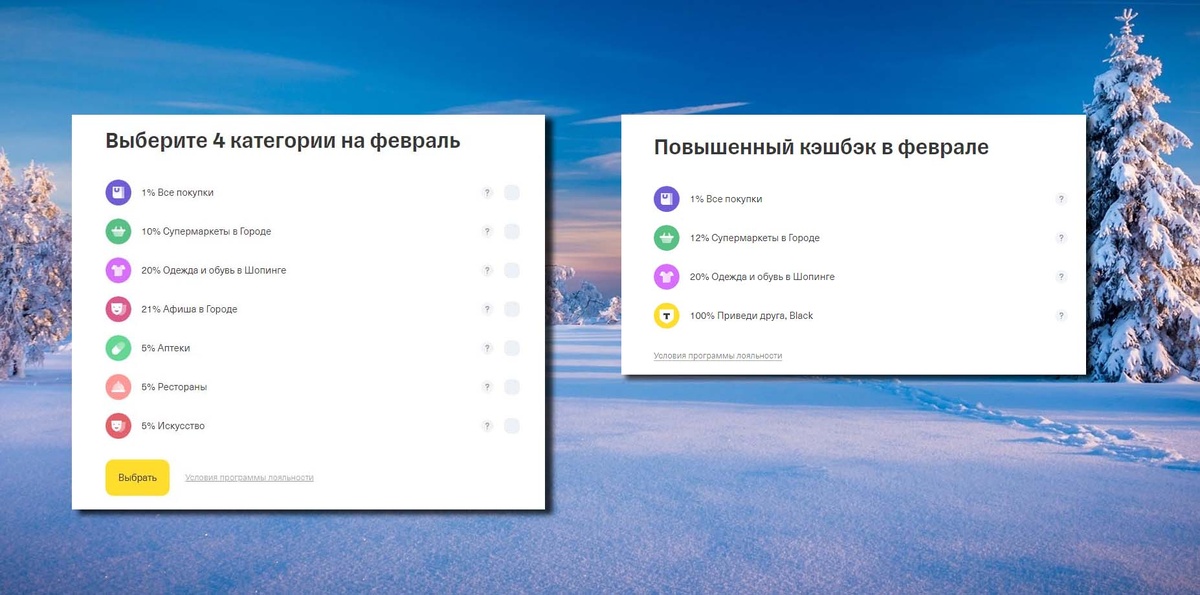Click the t-shirt icon for Одежда и обувь
This screenshot has height=595, width=1200.
[x=117, y=270]
